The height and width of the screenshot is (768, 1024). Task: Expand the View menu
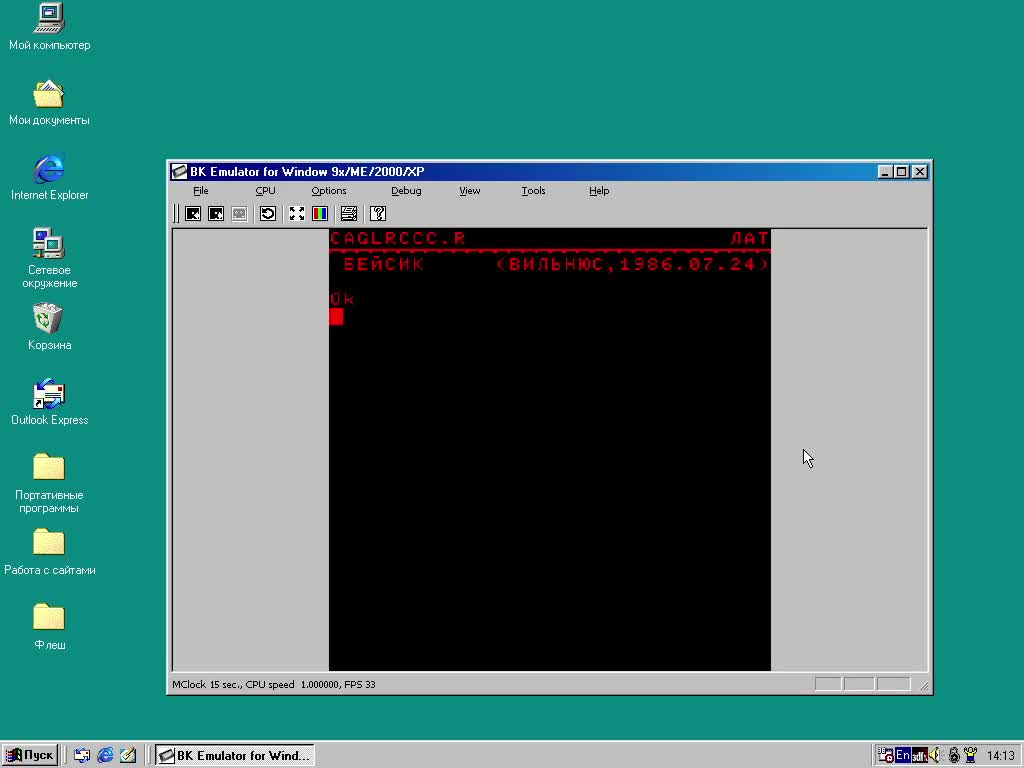pyautogui.click(x=469, y=191)
